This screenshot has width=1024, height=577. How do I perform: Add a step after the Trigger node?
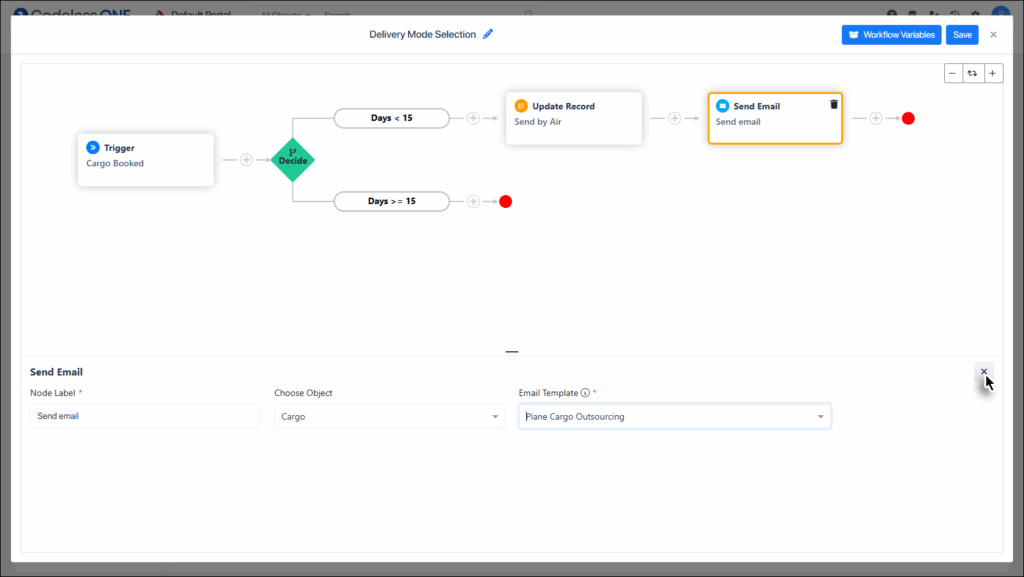(x=247, y=159)
